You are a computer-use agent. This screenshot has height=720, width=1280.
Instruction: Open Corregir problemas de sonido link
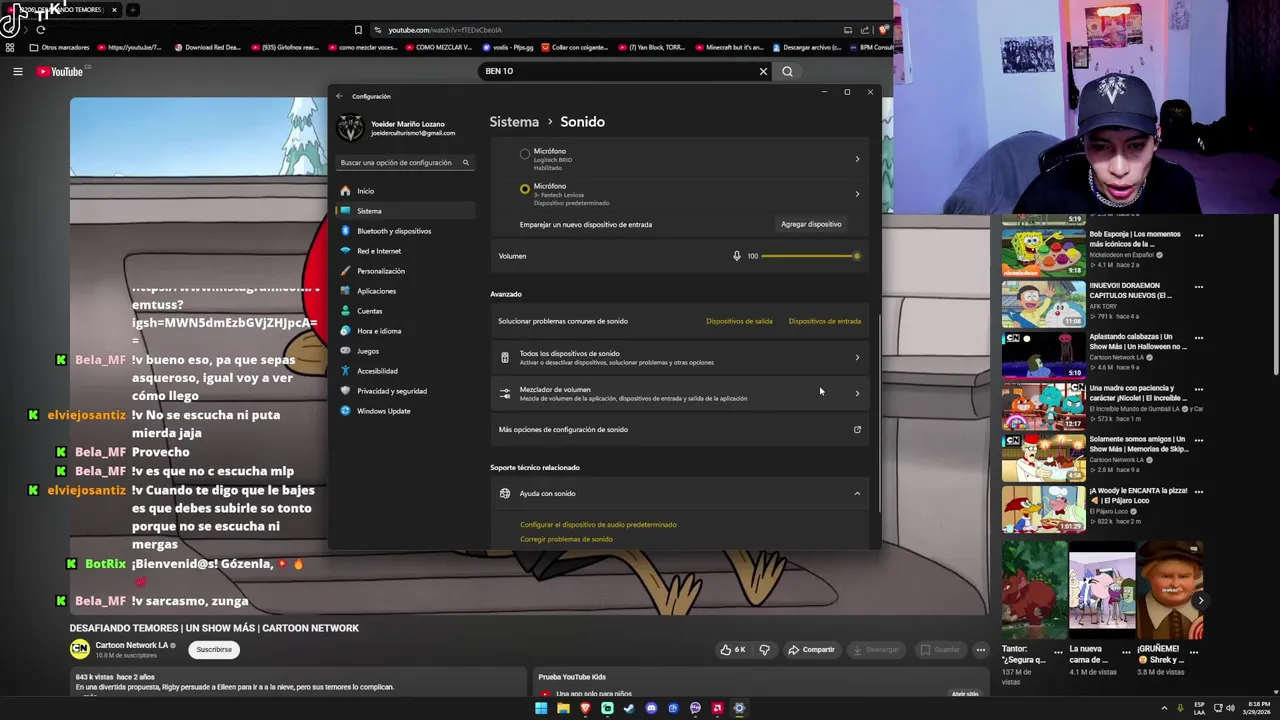click(x=566, y=539)
